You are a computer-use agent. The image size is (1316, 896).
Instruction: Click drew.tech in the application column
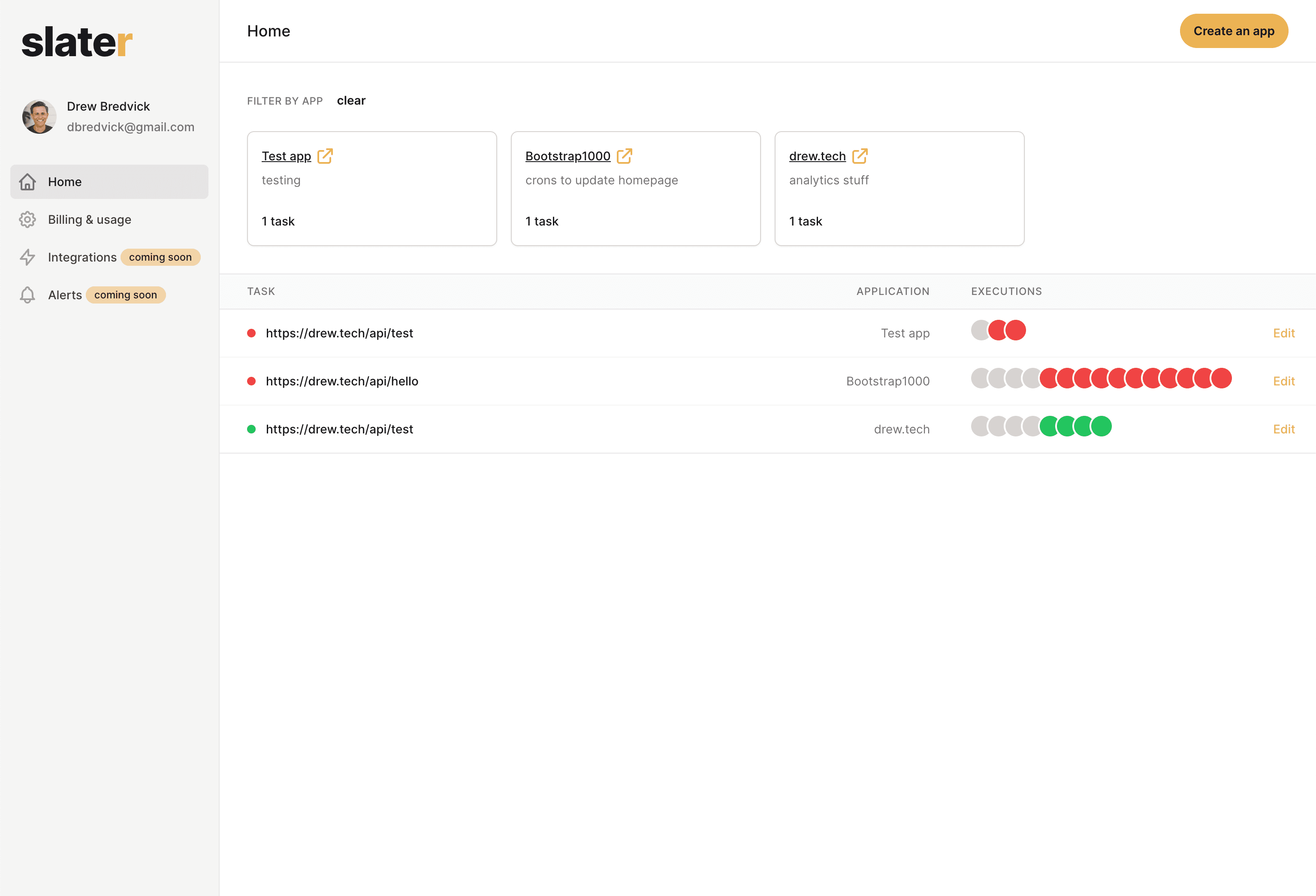coord(902,429)
